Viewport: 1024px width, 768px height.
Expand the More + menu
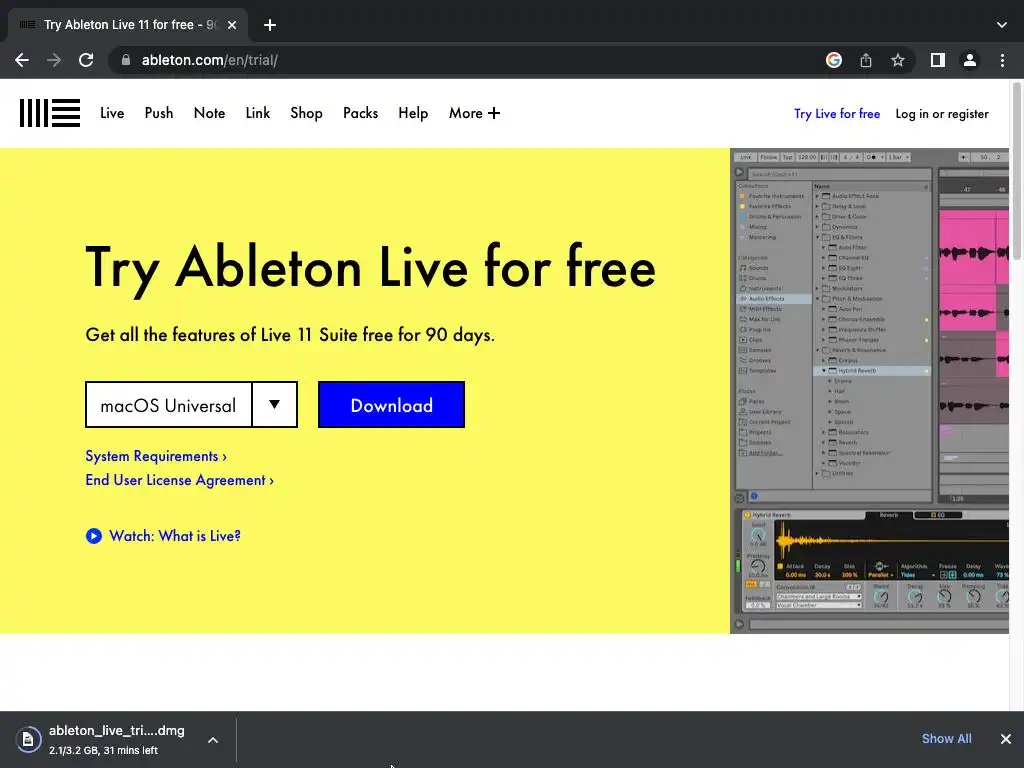pos(474,113)
